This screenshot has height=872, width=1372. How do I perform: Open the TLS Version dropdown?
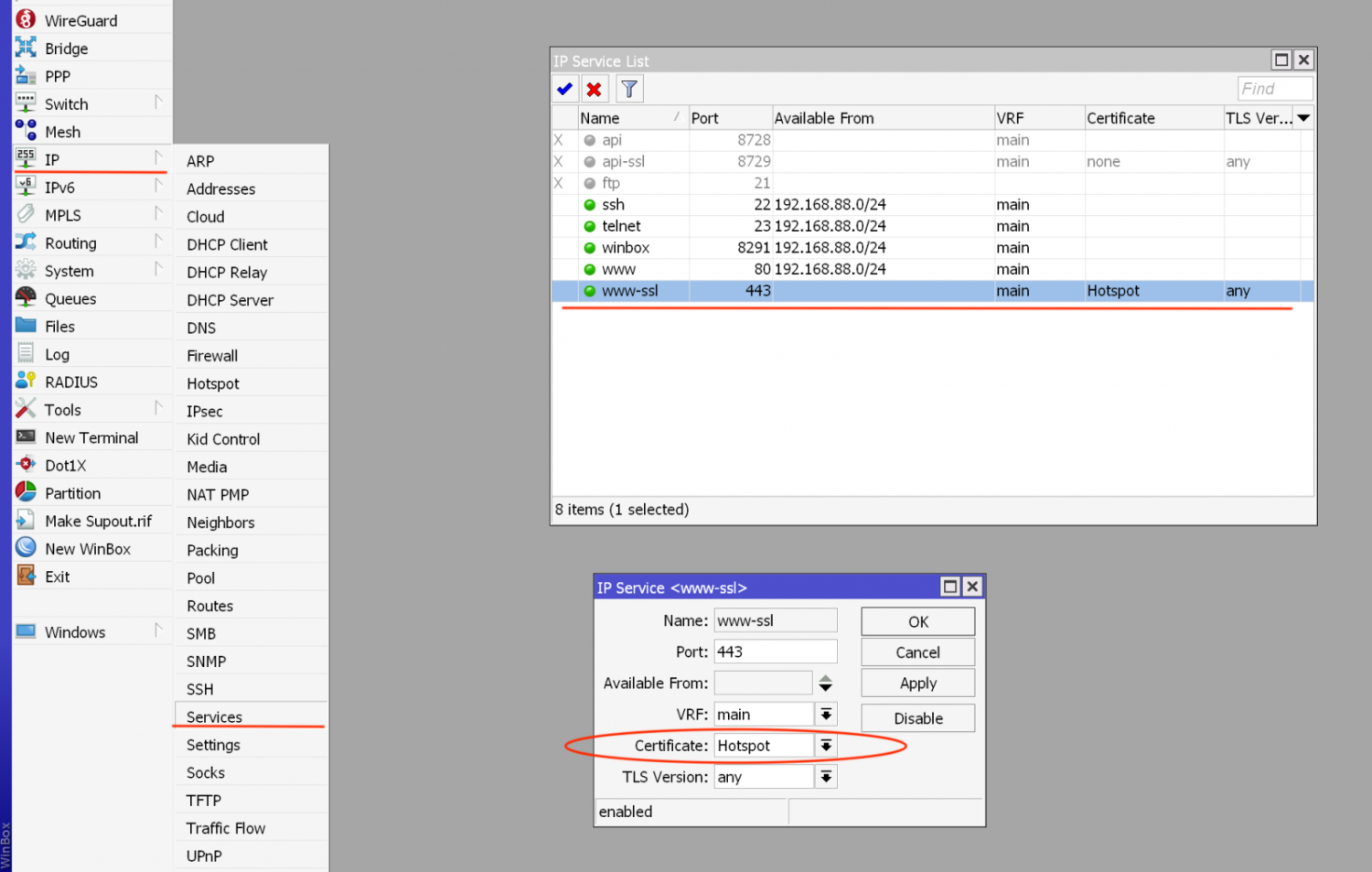[826, 777]
